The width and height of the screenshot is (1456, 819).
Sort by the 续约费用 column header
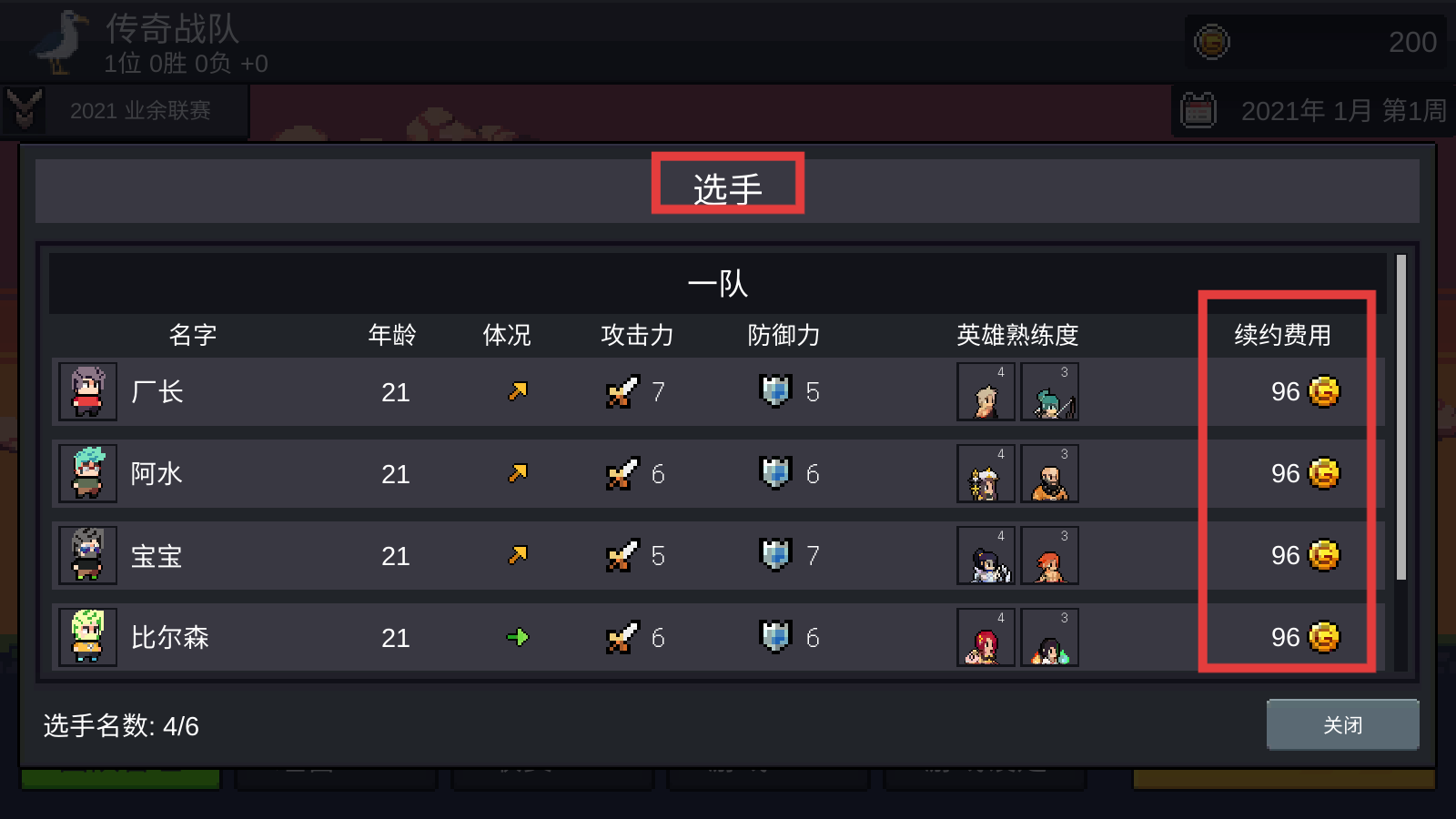(1282, 335)
